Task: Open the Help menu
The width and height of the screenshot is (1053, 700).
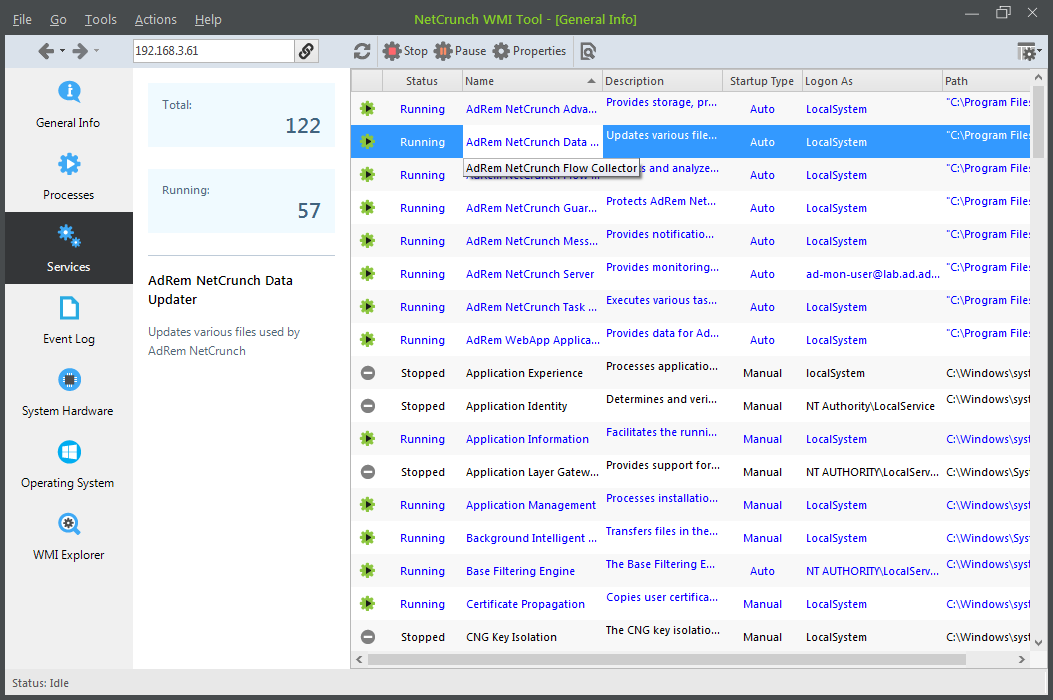Action: tap(208, 19)
